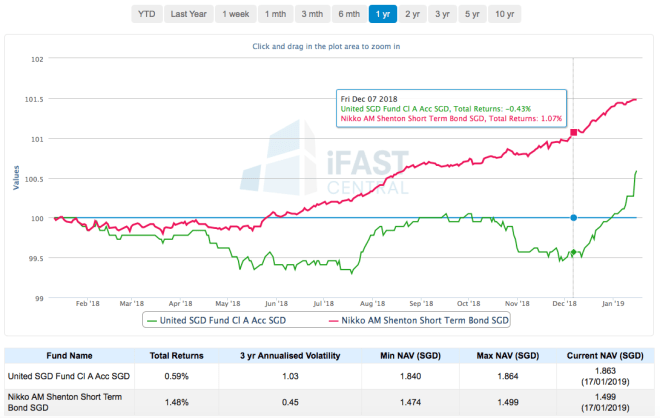The image size is (660, 418).
Task: Switch to 10 yr view
Action: pos(504,14)
